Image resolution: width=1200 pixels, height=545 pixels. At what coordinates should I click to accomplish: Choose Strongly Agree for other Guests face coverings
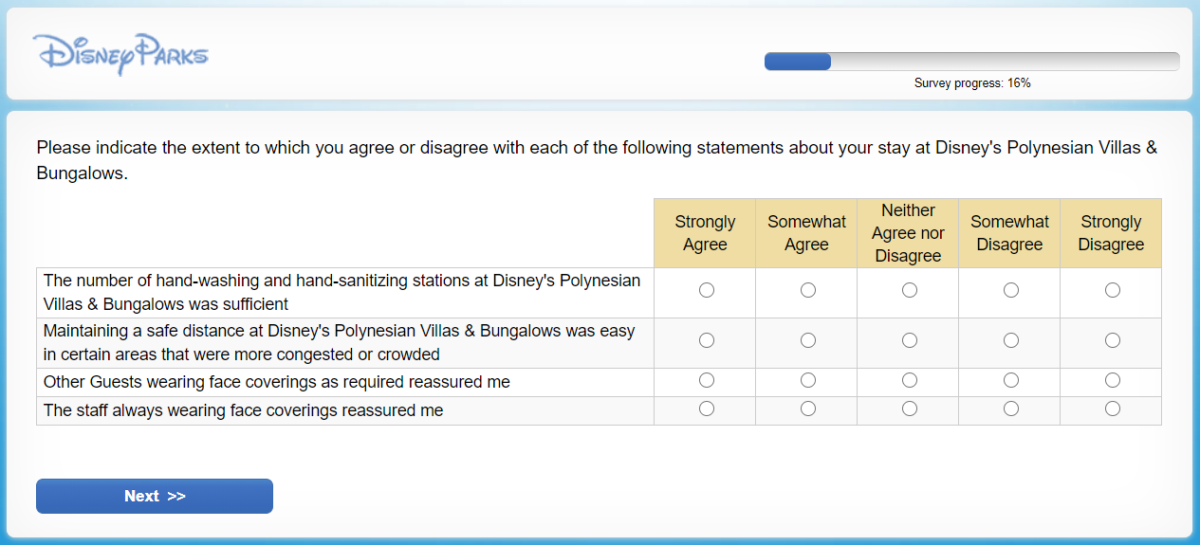click(707, 380)
